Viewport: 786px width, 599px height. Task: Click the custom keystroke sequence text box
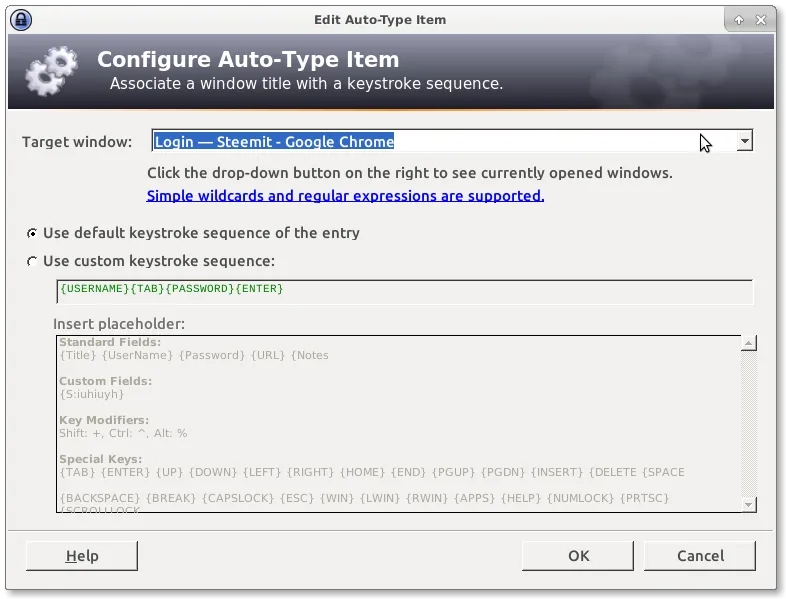click(404, 290)
